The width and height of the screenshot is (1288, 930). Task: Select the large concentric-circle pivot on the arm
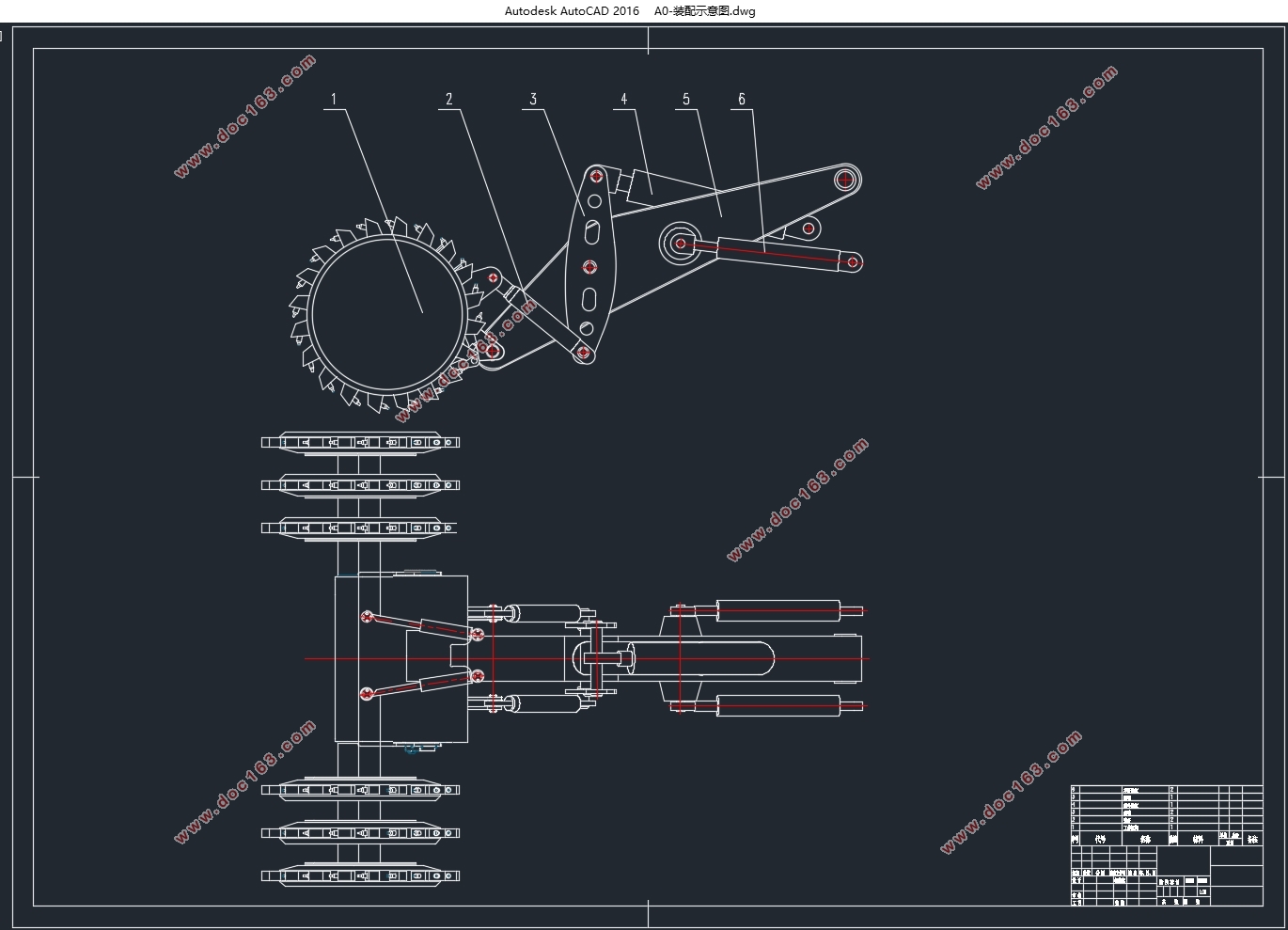click(680, 244)
